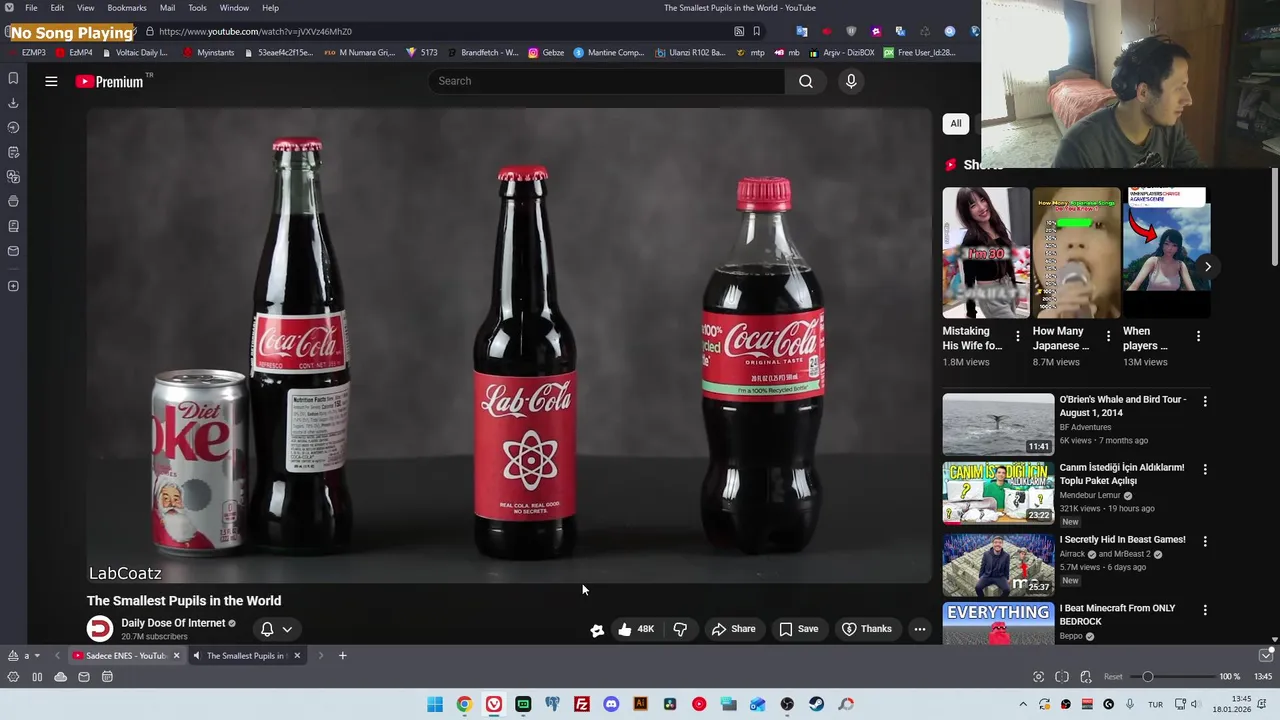Screen dimensions: 1280x720
Task: Open Daily Dose Of Internet channel avatar
Action: pyautogui.click(x=100, y=628)
